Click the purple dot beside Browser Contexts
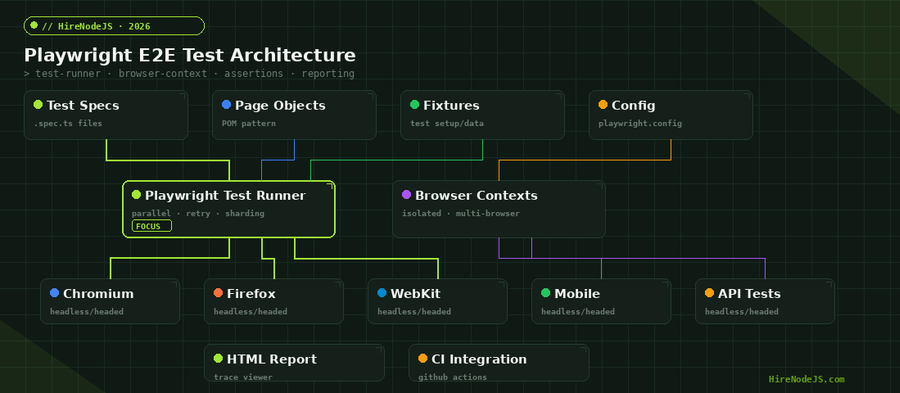 pyautogui.click(x=406, y=194)
